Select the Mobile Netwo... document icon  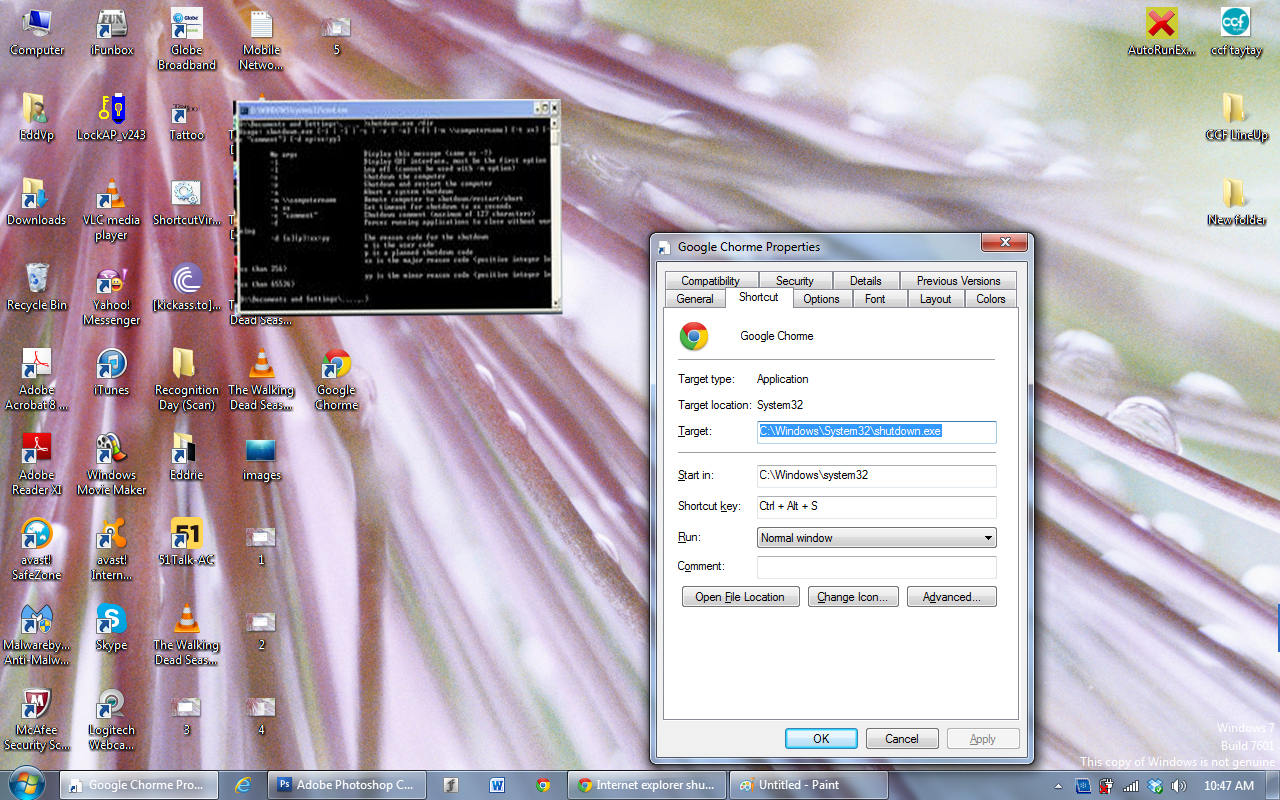tap(261, 39)
